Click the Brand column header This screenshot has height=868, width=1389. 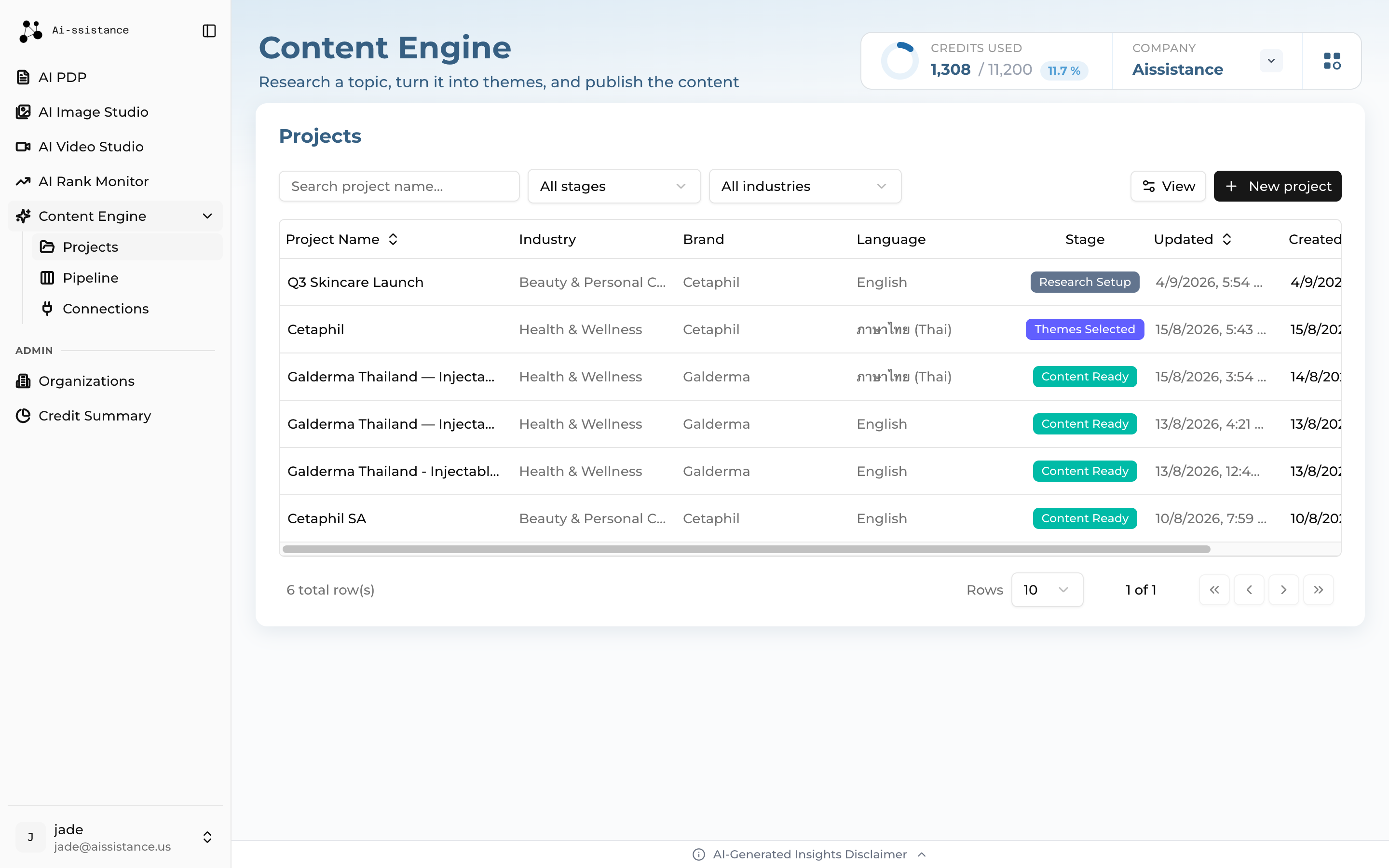click(703, 239)
